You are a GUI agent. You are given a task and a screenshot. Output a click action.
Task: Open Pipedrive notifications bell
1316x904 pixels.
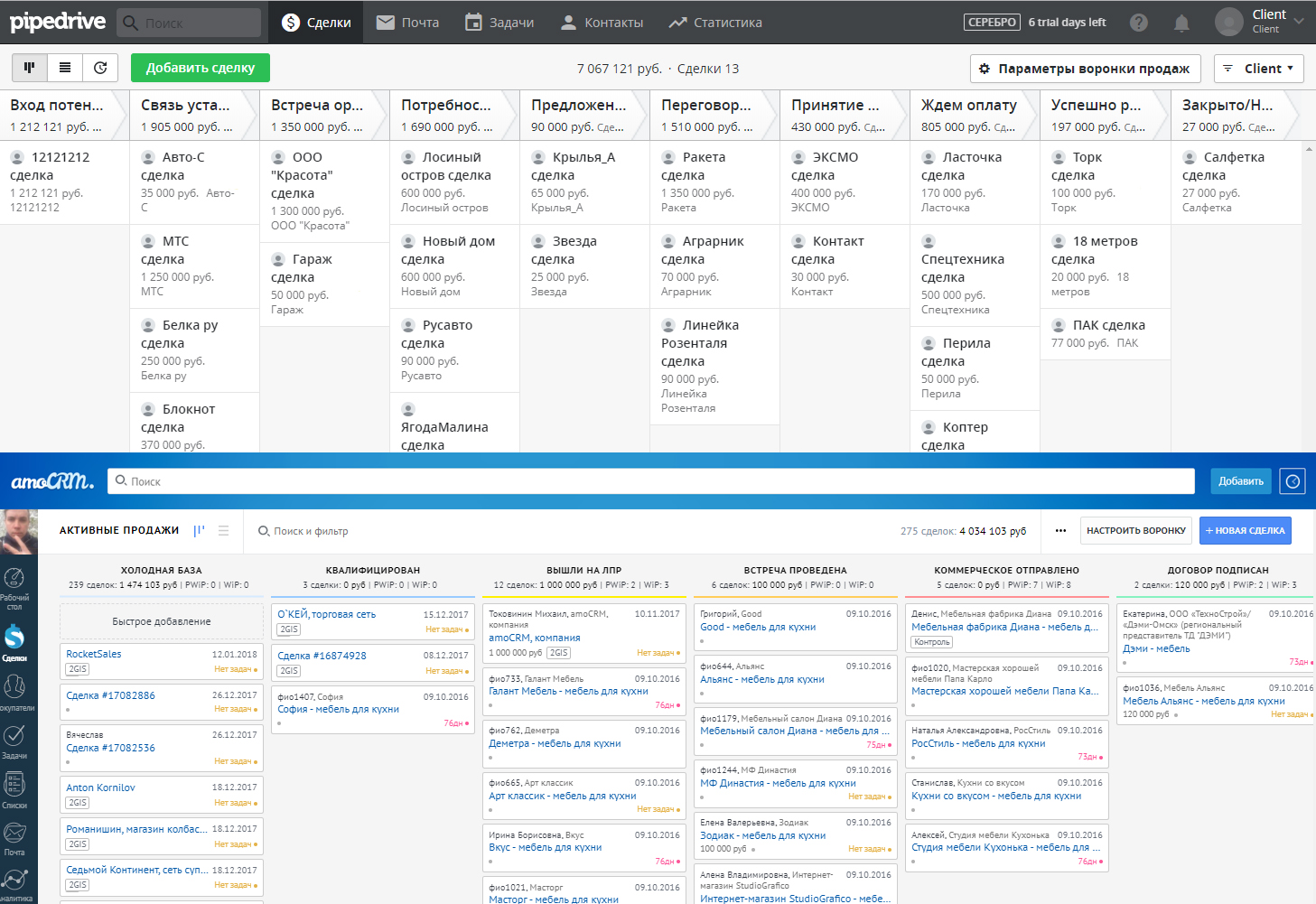1181,23
